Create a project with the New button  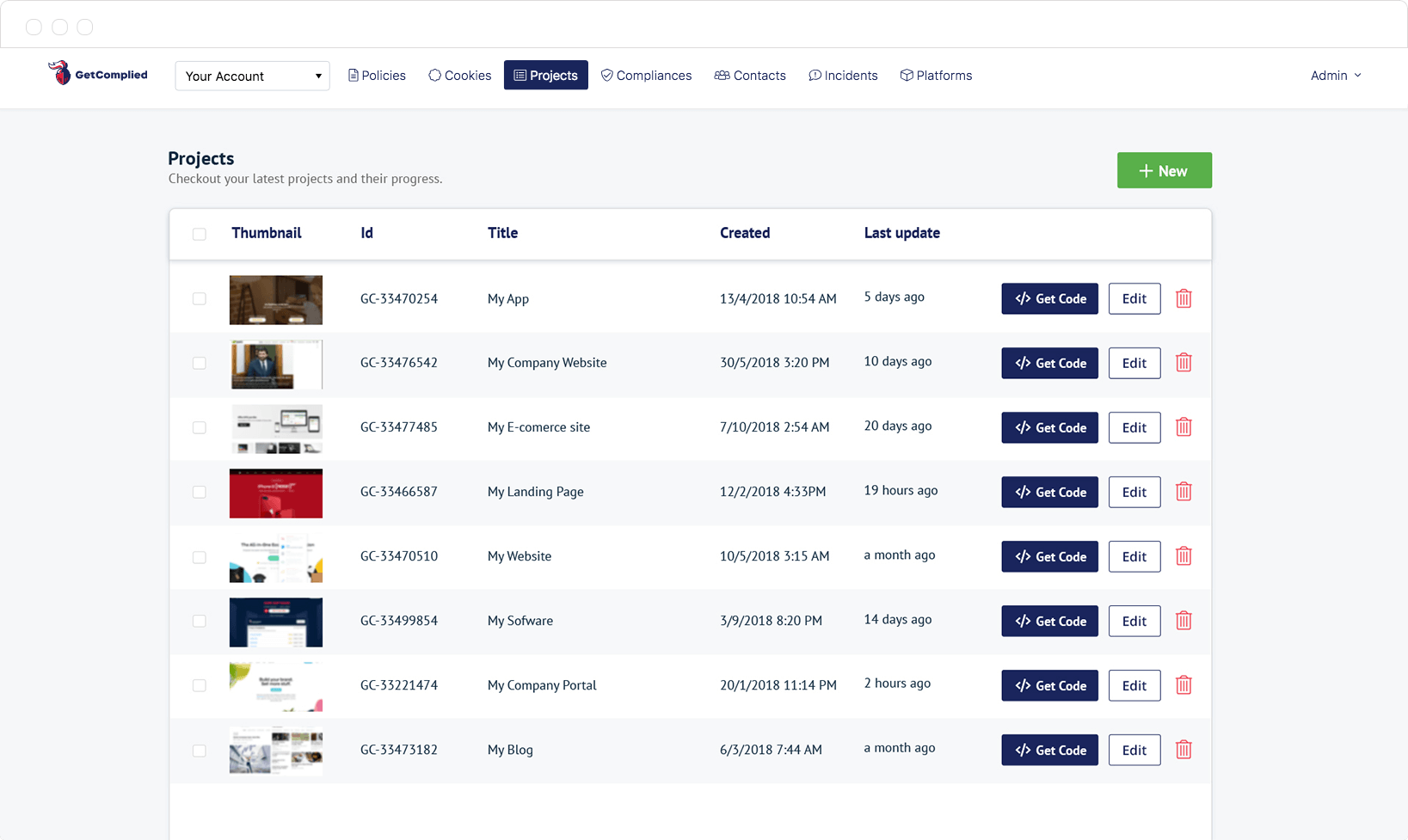(x=1164, y=170)
